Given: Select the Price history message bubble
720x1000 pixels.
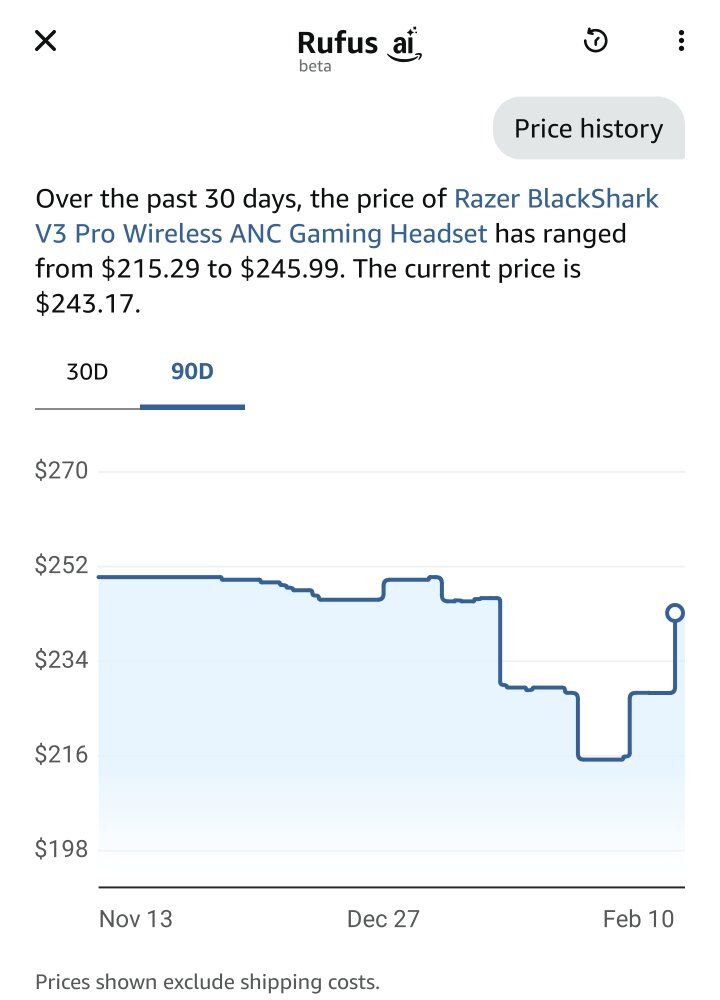Looking at the screenshot, I should (588, 129).
